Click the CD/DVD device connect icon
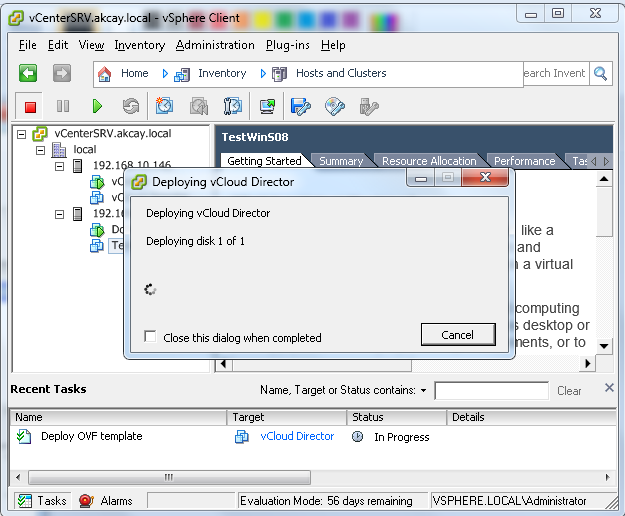 point(335,106)
